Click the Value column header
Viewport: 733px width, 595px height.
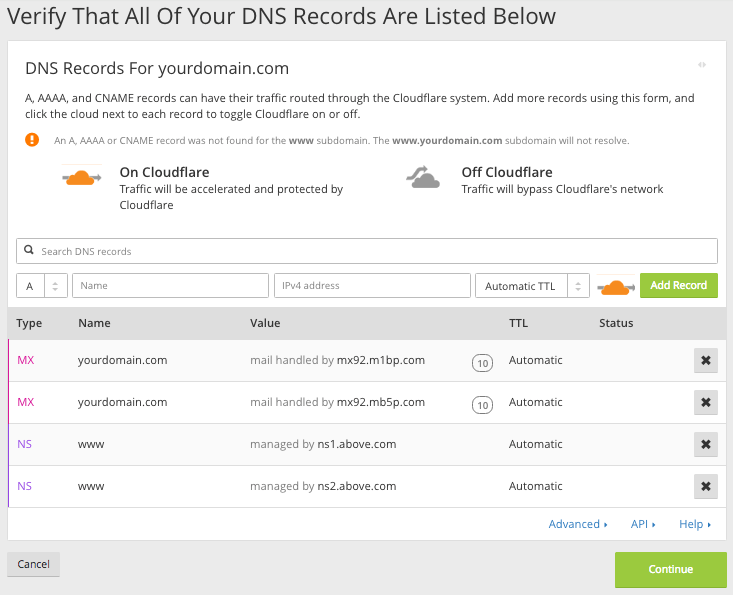265,323
